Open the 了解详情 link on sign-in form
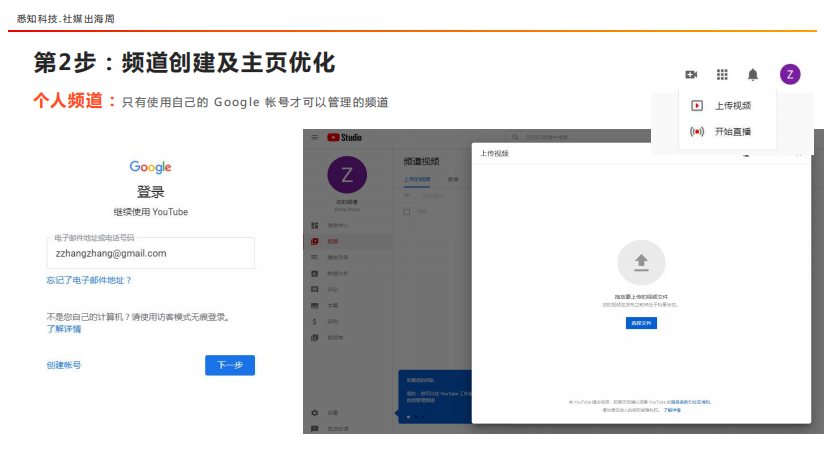This screenshot has width=835, height=454. [x=64, y=329]
